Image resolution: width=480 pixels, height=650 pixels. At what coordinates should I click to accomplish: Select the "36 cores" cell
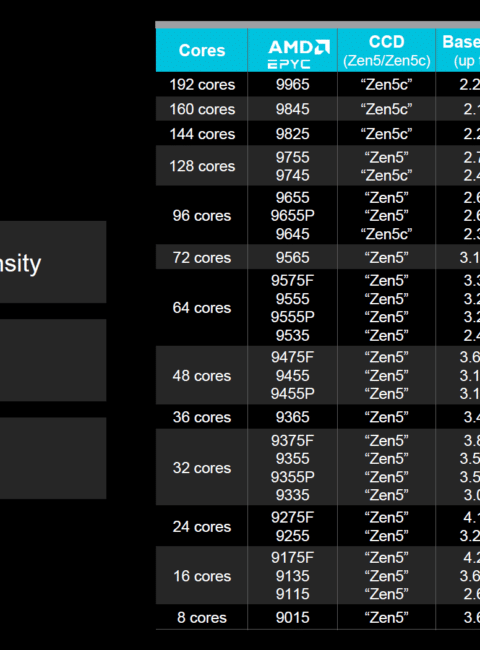click(202, 417)
